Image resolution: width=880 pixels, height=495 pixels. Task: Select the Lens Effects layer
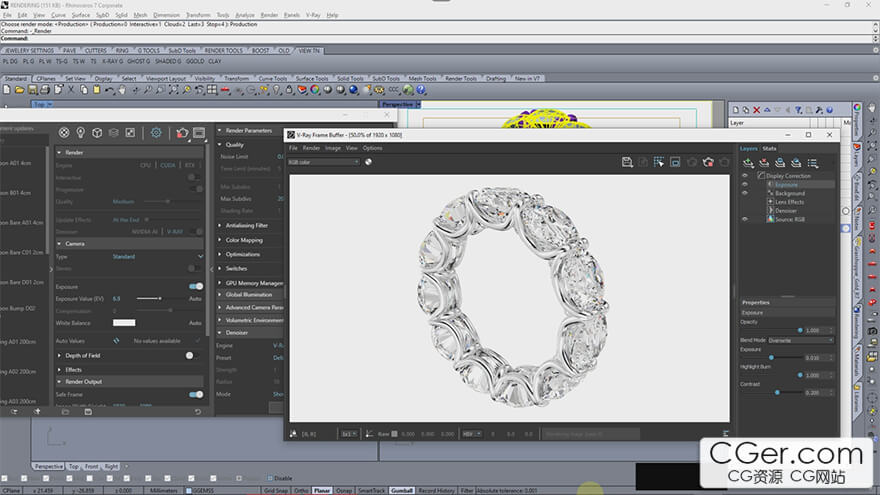[789, 202]
